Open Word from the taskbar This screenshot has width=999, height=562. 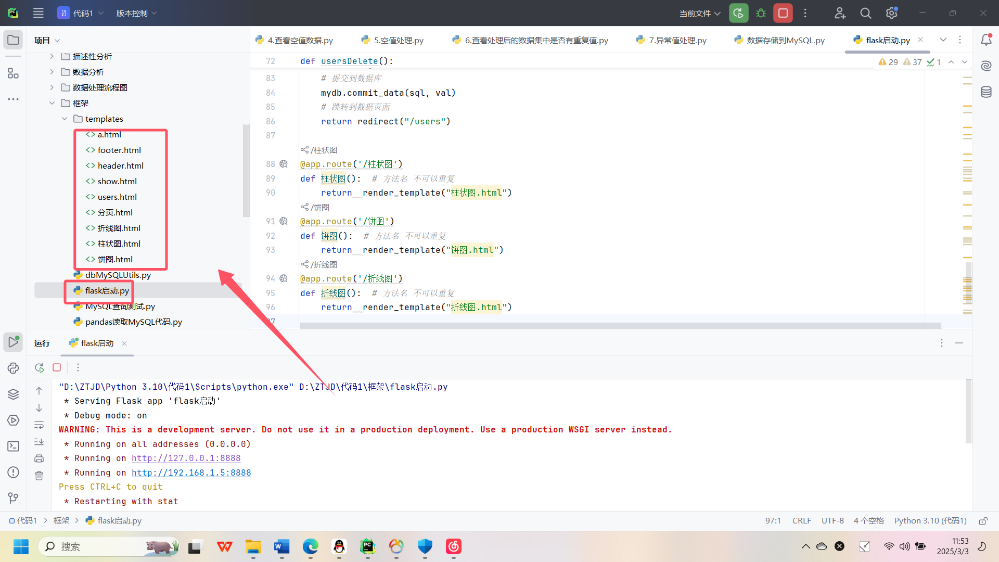point(282,547)
